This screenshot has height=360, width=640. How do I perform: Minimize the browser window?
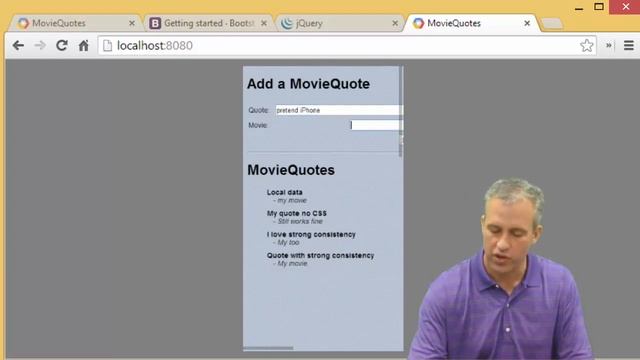pyautogui.click(x=579, y=7)
